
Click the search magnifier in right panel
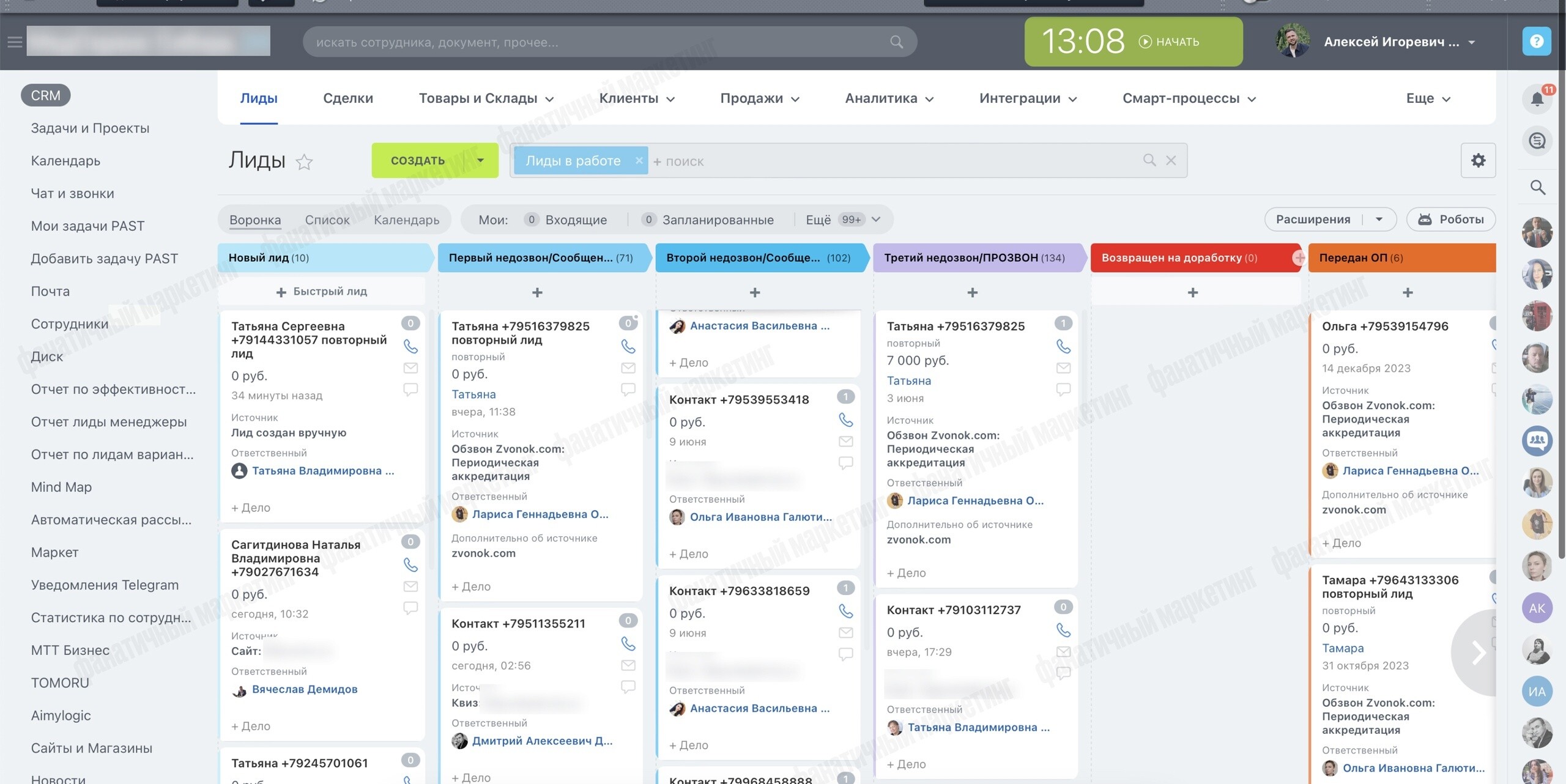[1537, 187]
